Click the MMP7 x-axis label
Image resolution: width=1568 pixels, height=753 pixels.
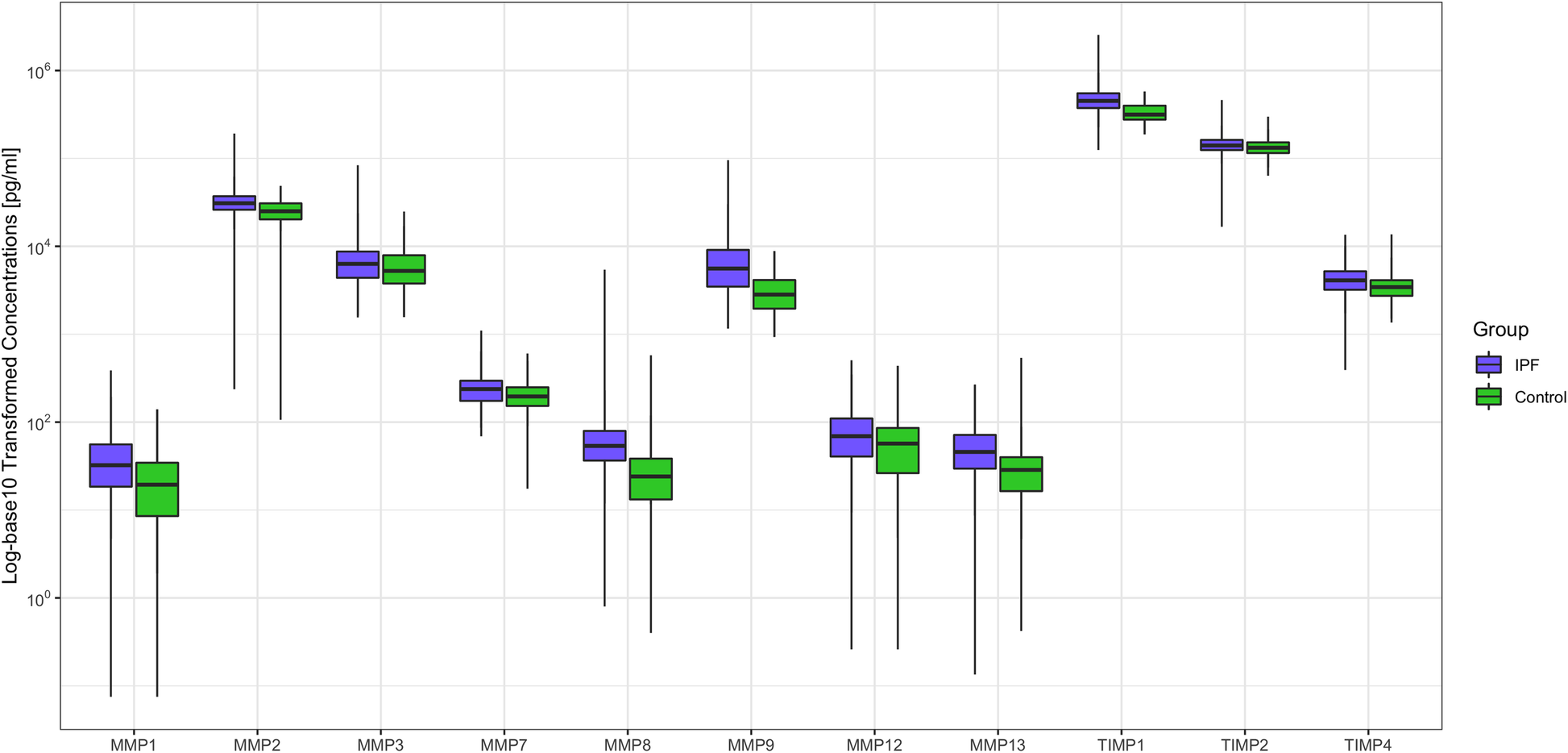[504, 745]
